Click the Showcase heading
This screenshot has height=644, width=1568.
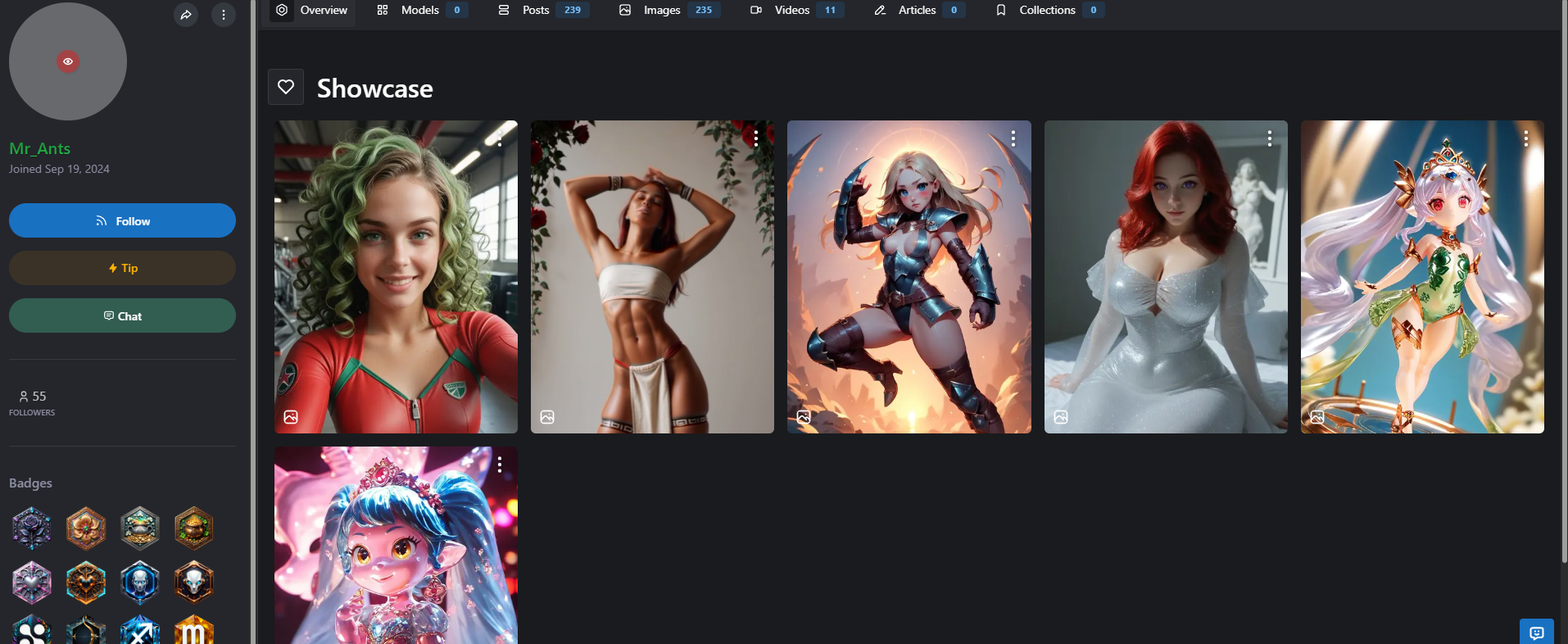pyautogui.click(x=375, y=88)
